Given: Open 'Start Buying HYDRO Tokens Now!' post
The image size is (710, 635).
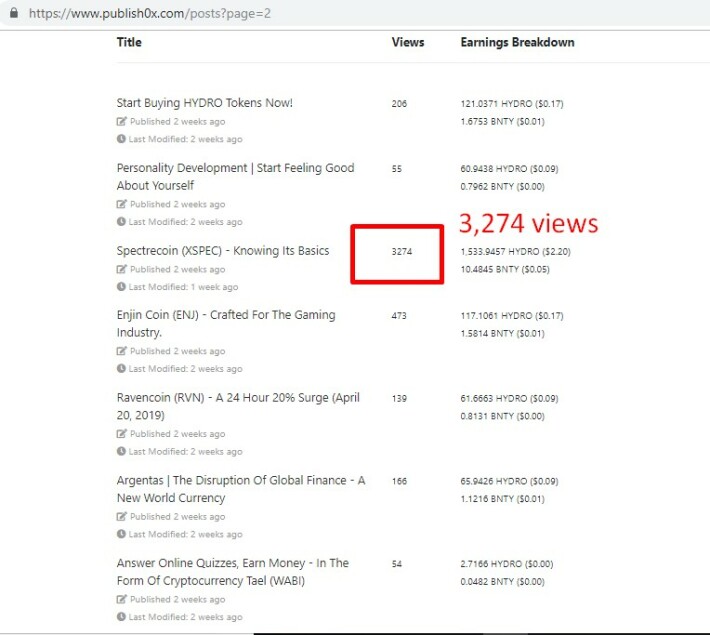Looking at the screenshot, I should point(205,103).
